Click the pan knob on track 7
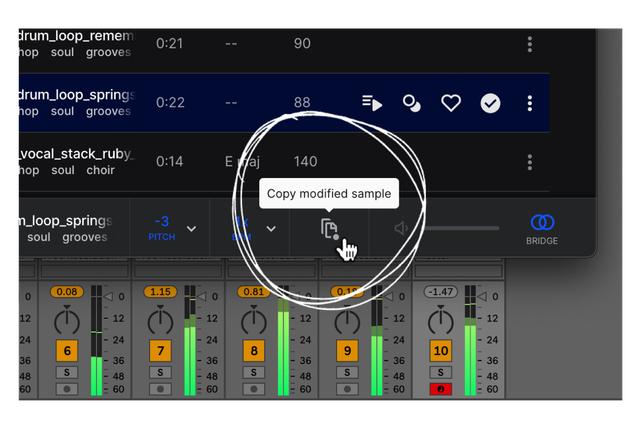Image resolution: width=640 pixels, height=430 pixels. pyautogui.click(x=160, y=321)
